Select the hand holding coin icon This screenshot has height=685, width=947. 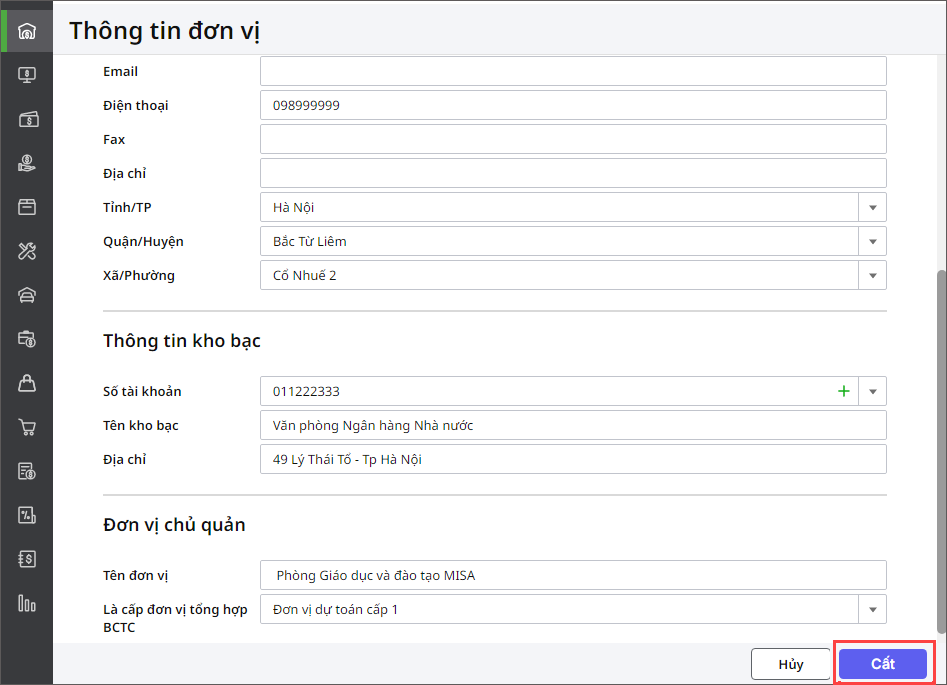pyautogui.click(x=27, y=163)
